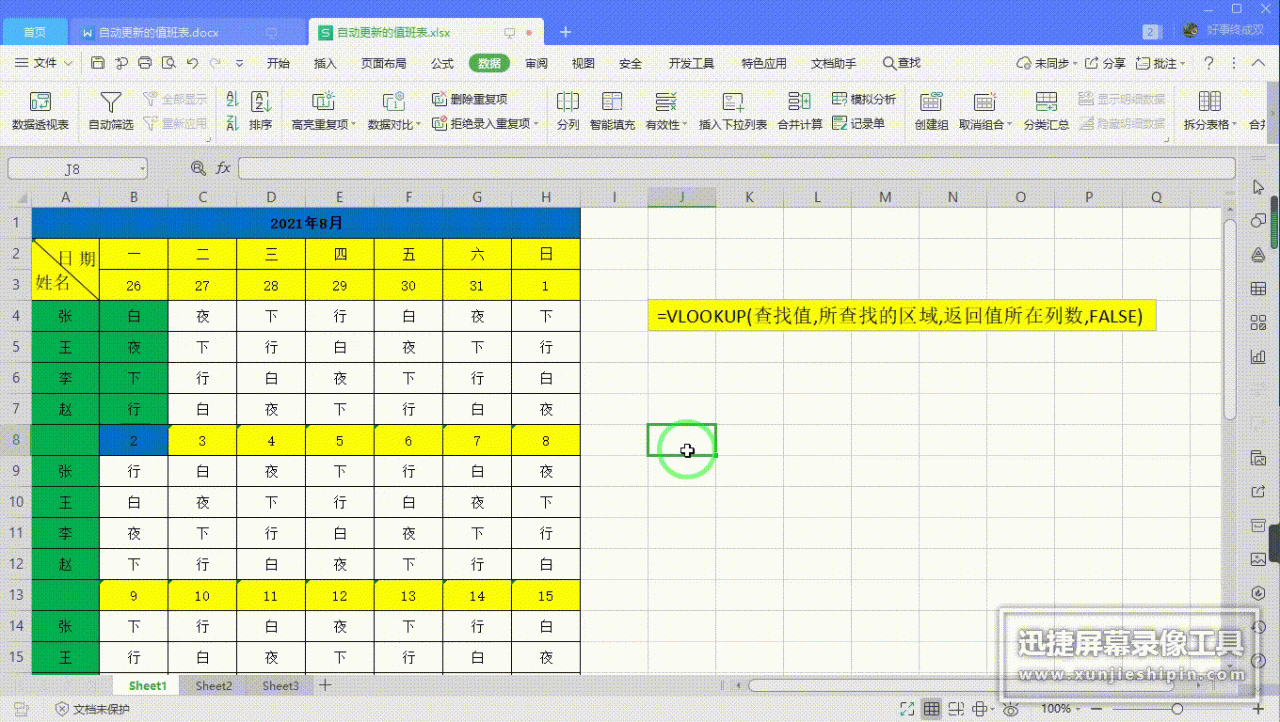Expand the Name Box J8 dropdown
The width and height of the screenshot is (1280, 722).
tap(141, 169)
